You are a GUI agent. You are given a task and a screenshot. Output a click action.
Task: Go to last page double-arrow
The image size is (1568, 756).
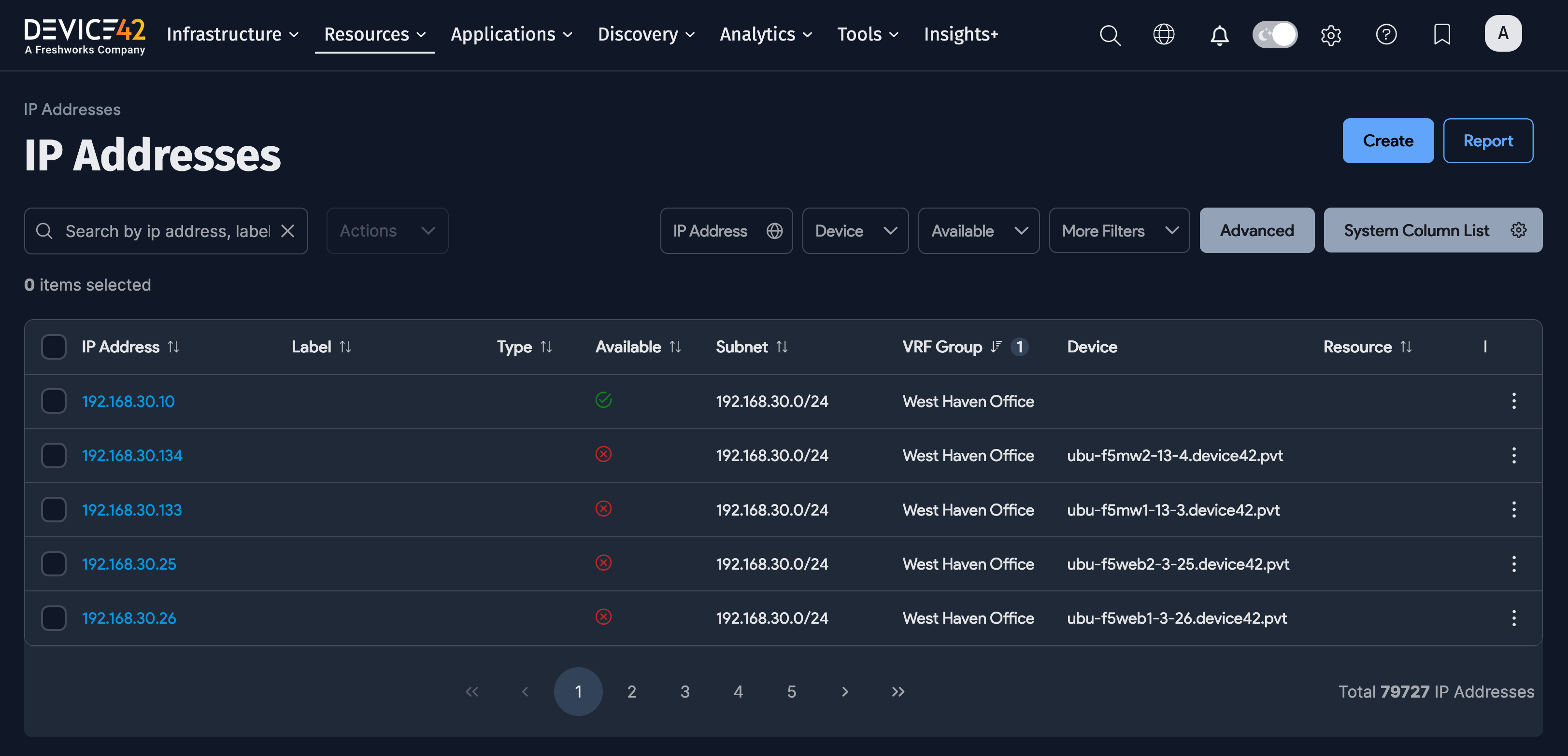point(898,691)
